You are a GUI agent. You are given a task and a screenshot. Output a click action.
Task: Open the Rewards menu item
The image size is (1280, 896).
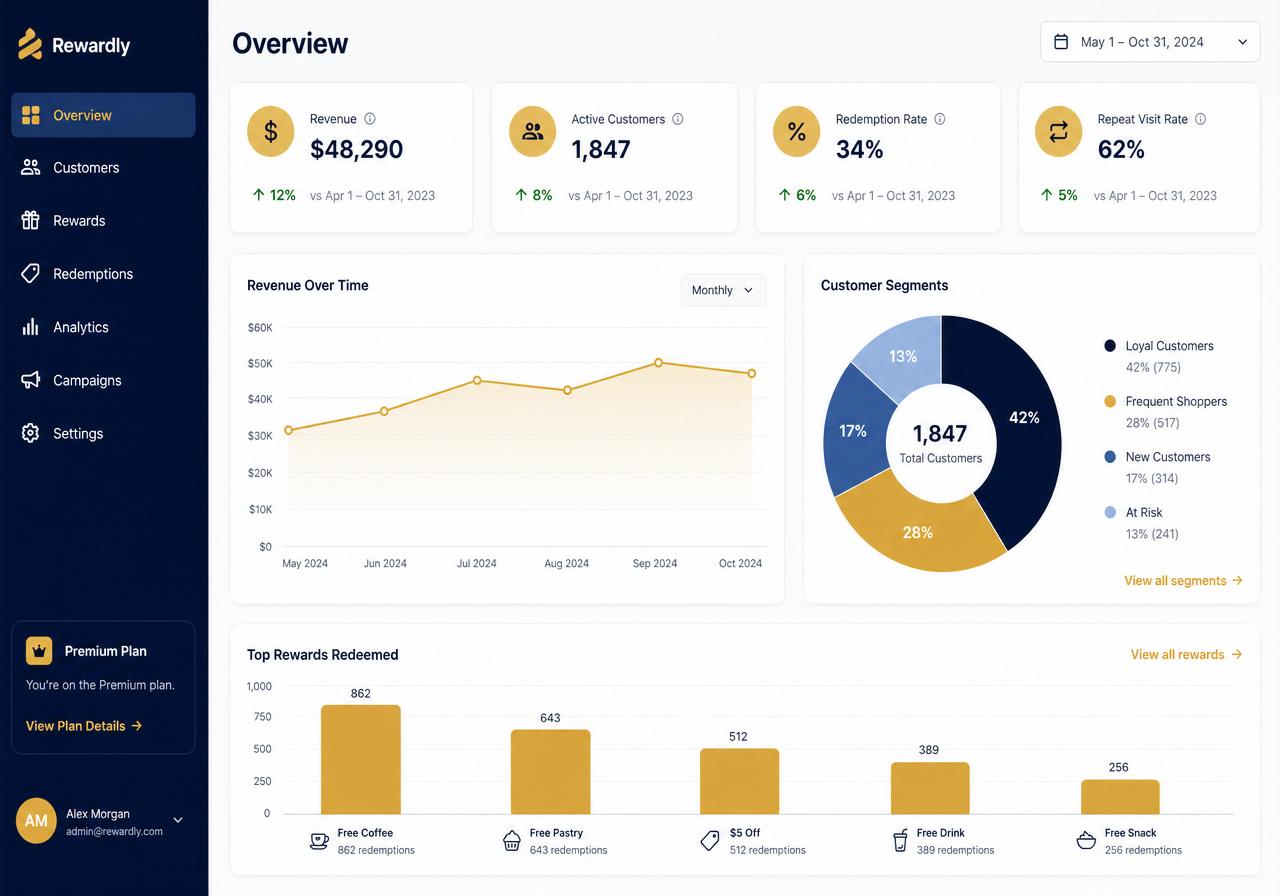pyautogui.click(x=103, y=220)
